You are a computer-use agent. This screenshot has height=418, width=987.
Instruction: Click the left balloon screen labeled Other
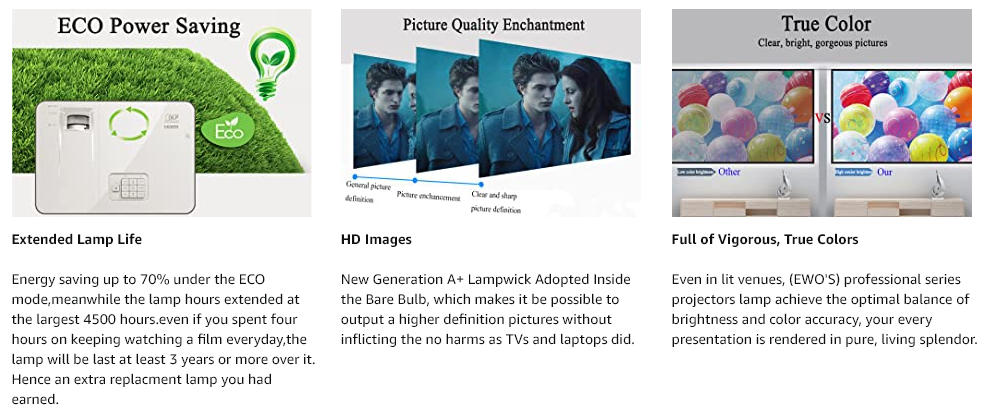(743, 116)
